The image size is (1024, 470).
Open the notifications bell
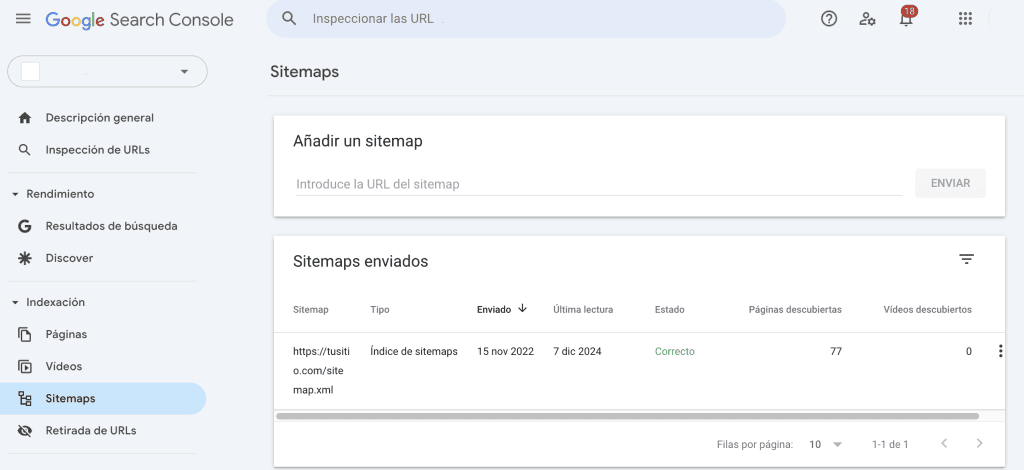(x=906, y=19)
